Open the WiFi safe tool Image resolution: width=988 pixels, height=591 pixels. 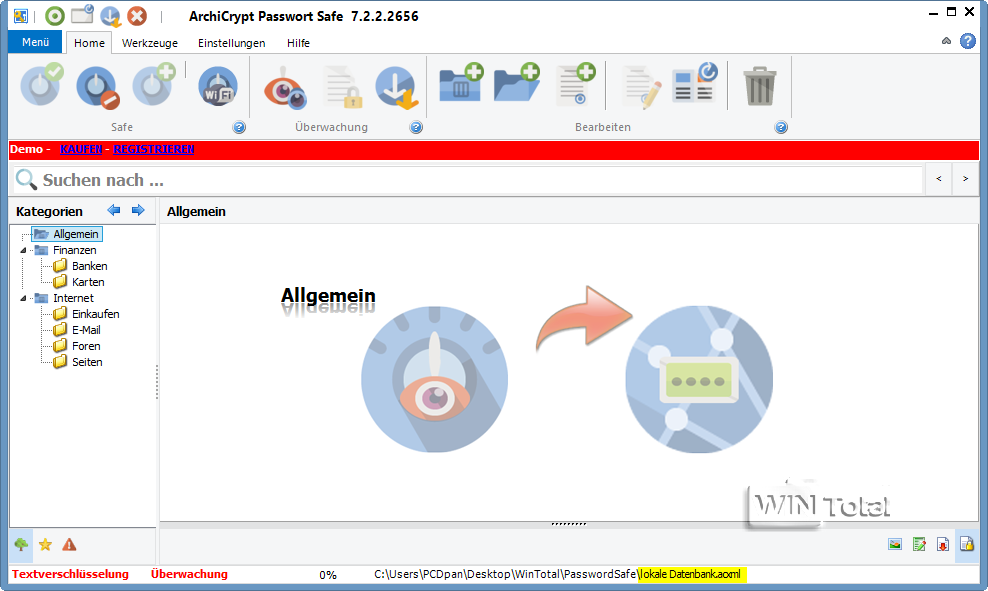click(217, 86)
